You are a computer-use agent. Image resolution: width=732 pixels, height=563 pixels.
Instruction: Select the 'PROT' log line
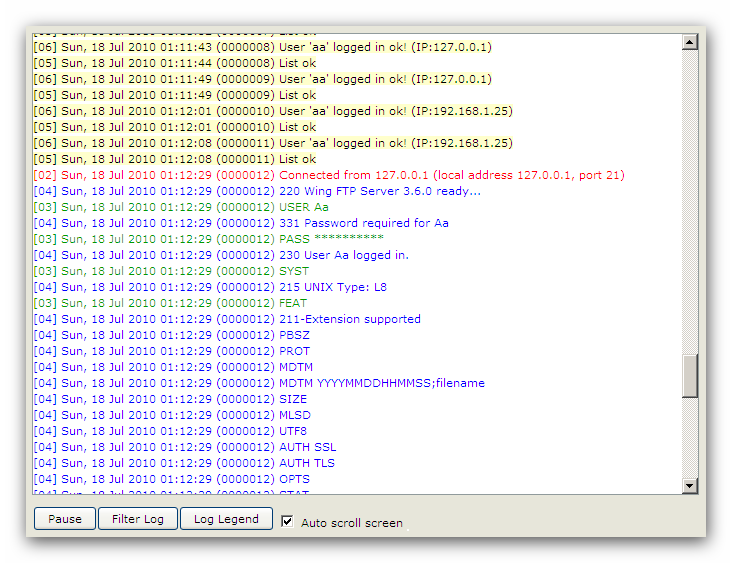171,351
